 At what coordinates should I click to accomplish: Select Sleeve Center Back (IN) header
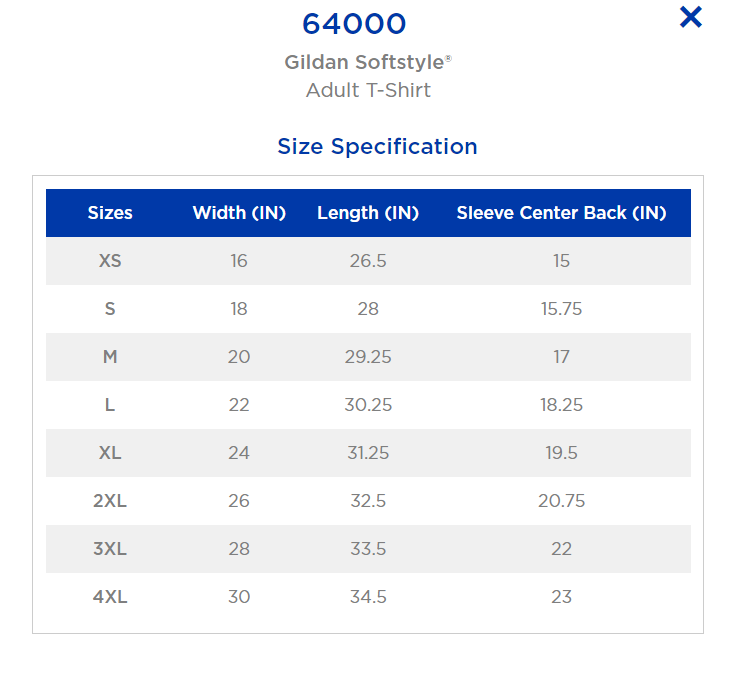561,213
